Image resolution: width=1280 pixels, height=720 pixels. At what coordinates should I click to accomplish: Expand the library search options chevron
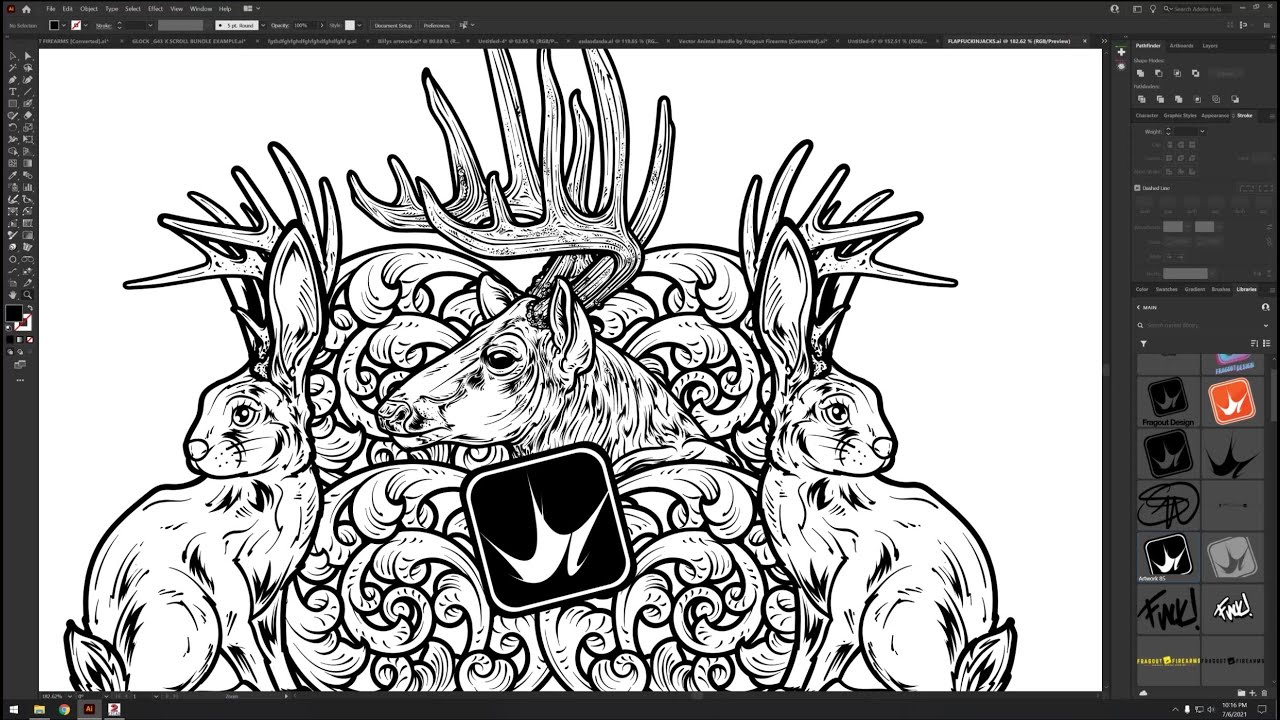click(x=1265, y=325)
